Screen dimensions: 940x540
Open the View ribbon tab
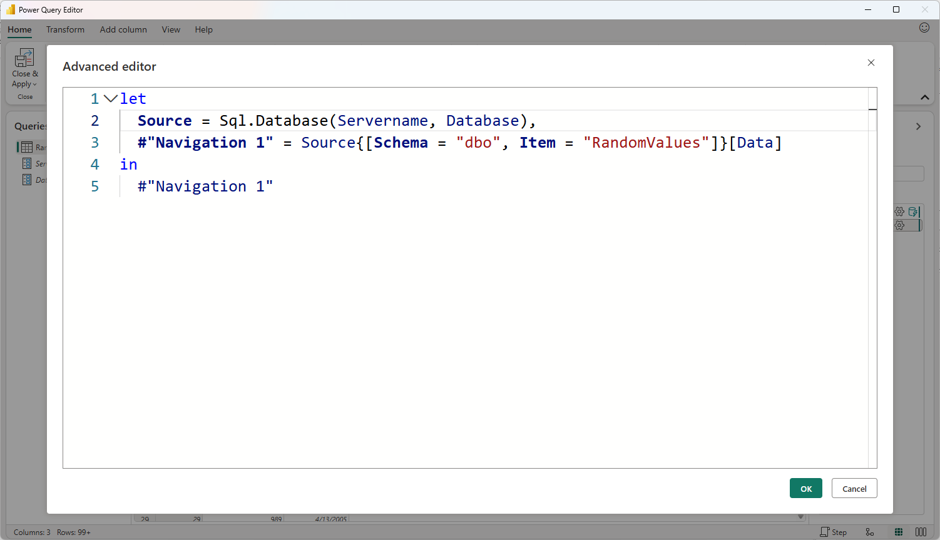click(x=171, y=29)
